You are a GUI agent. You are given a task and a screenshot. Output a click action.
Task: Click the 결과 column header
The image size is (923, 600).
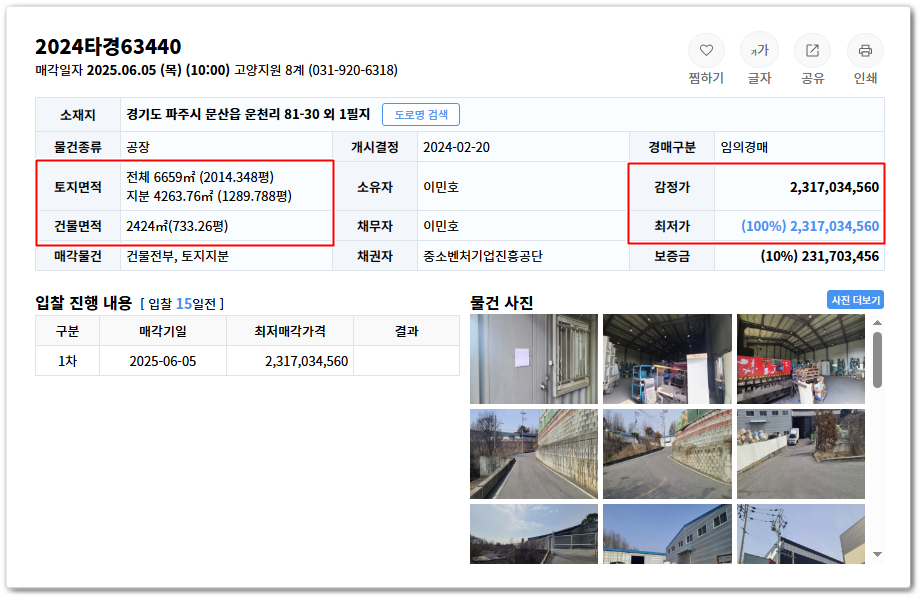406,331
